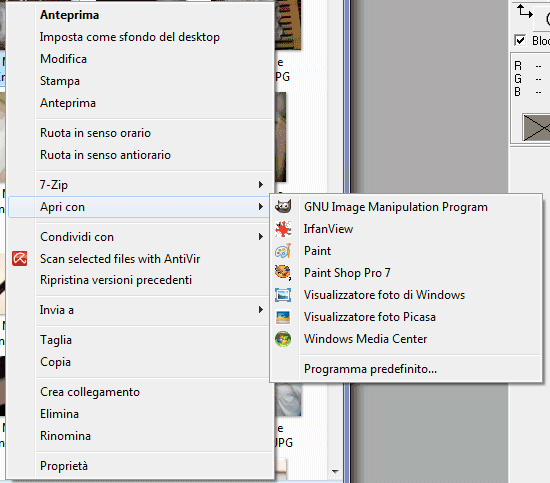
Task: Click the AntiVir red umbrella icon
Action: pyautogui.click(x=20, y=259)
